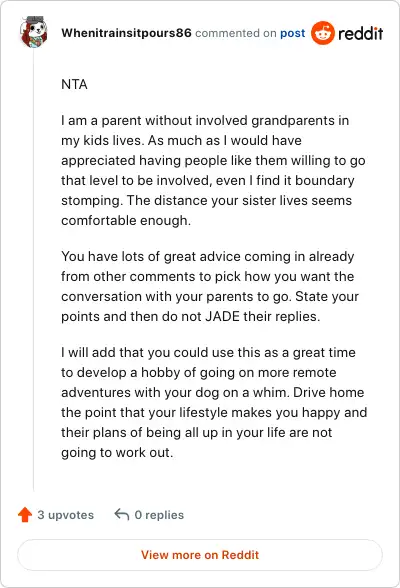Open the Whenitrainsitpours86 avatar image
Image resolution: width=400 pixels, height=588 pixels.
(x=34, y=32)
